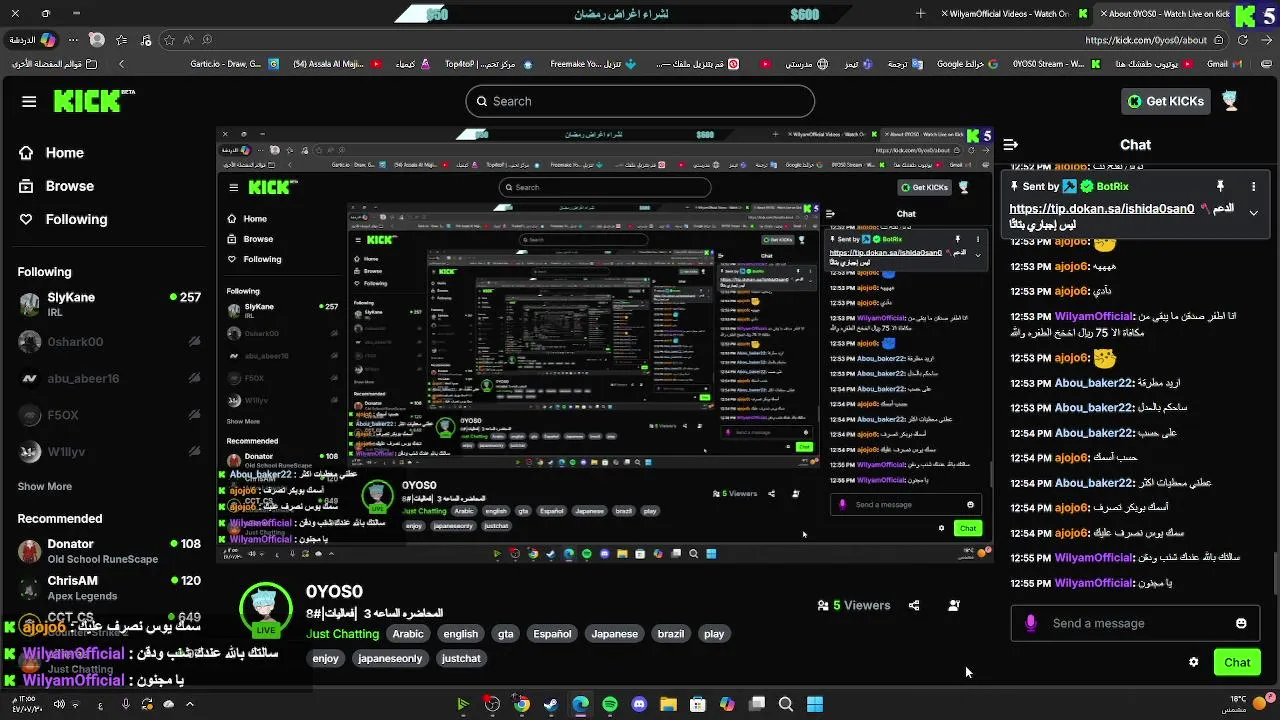Viewport: 1280px width, 720px height.
Task: Click the browser profile avatar icon
Action: [96, 40]
